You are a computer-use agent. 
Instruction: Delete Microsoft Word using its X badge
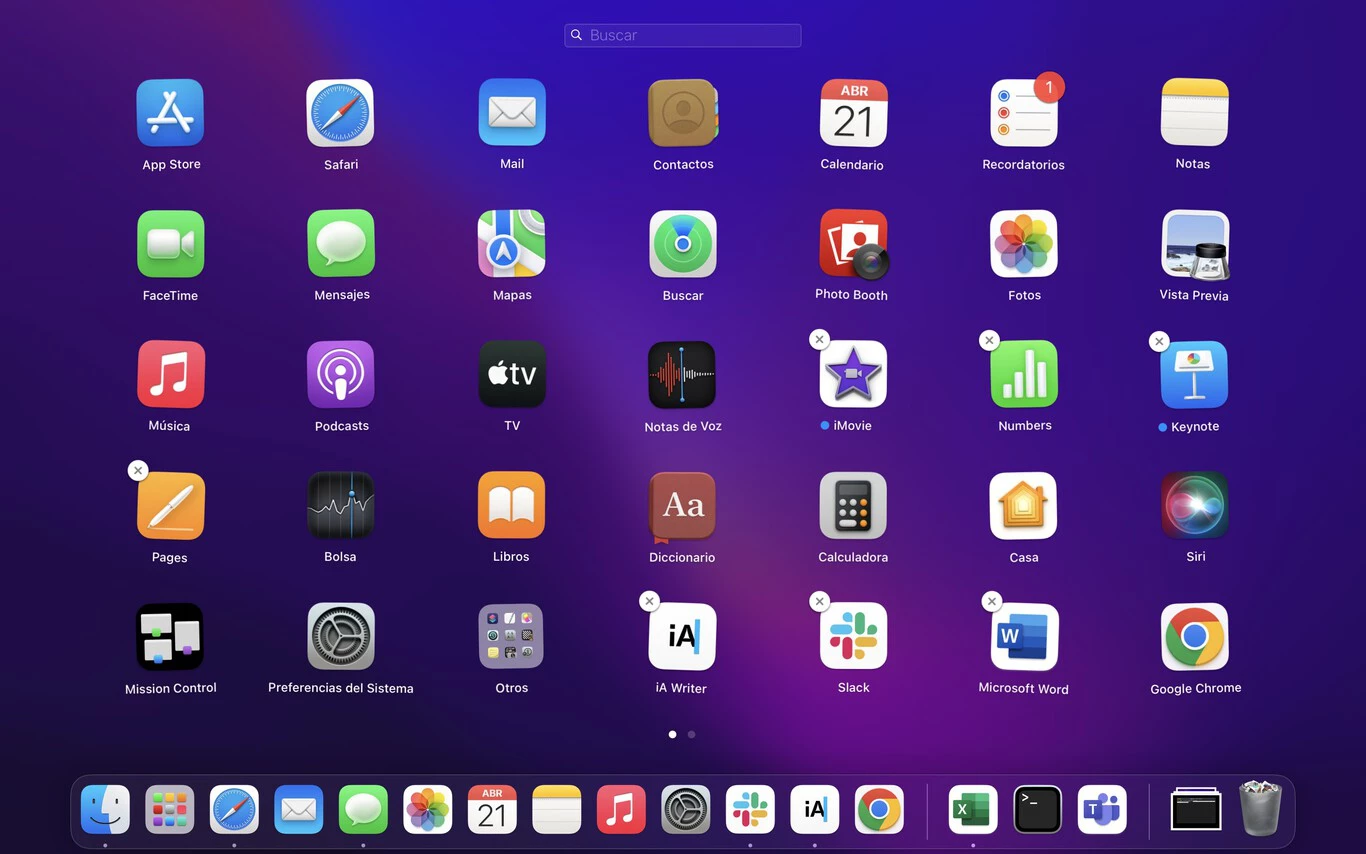click(x=991, y=601)
